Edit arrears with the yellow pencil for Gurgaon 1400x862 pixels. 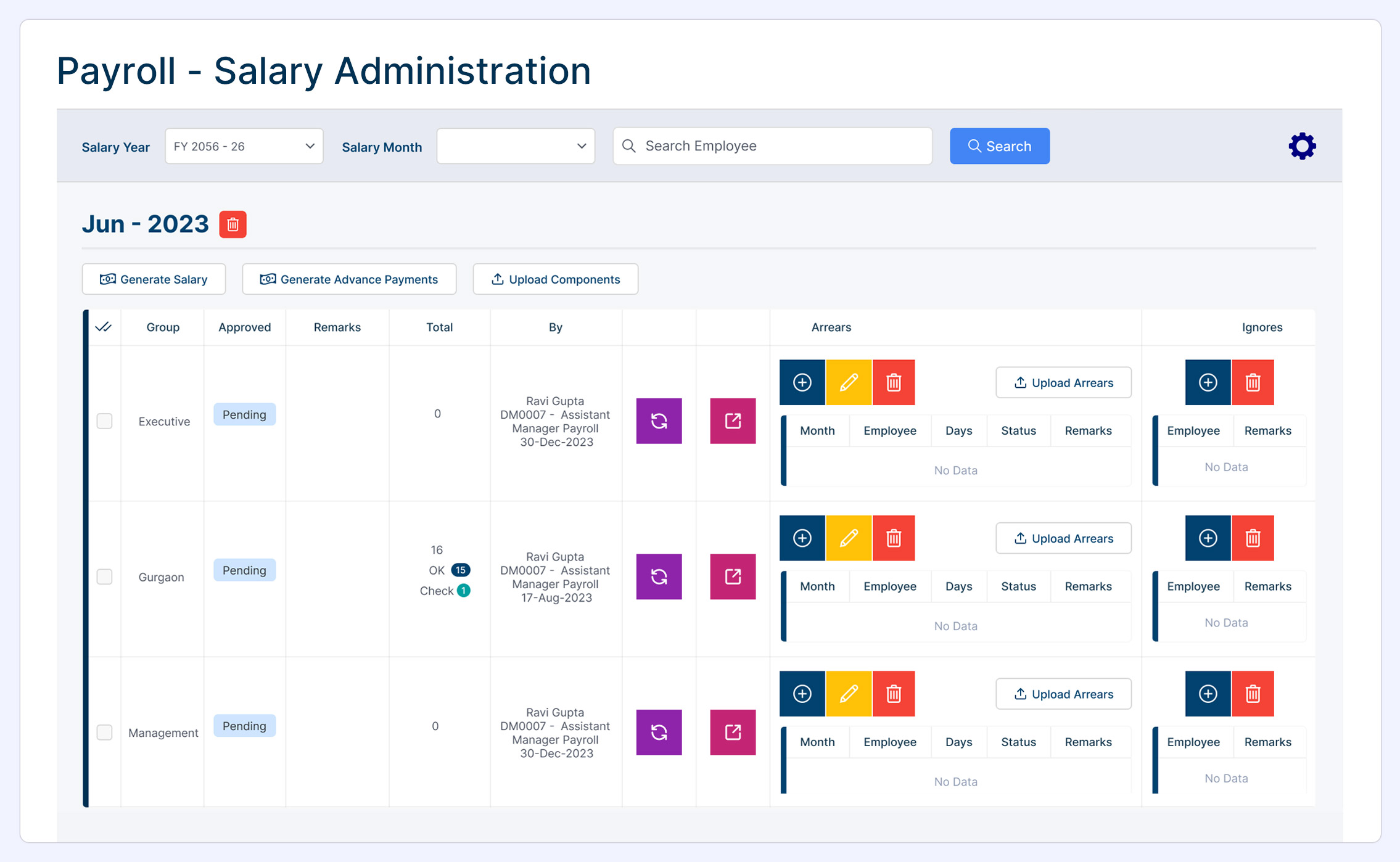pyautogui.click(x=849, y=538)
